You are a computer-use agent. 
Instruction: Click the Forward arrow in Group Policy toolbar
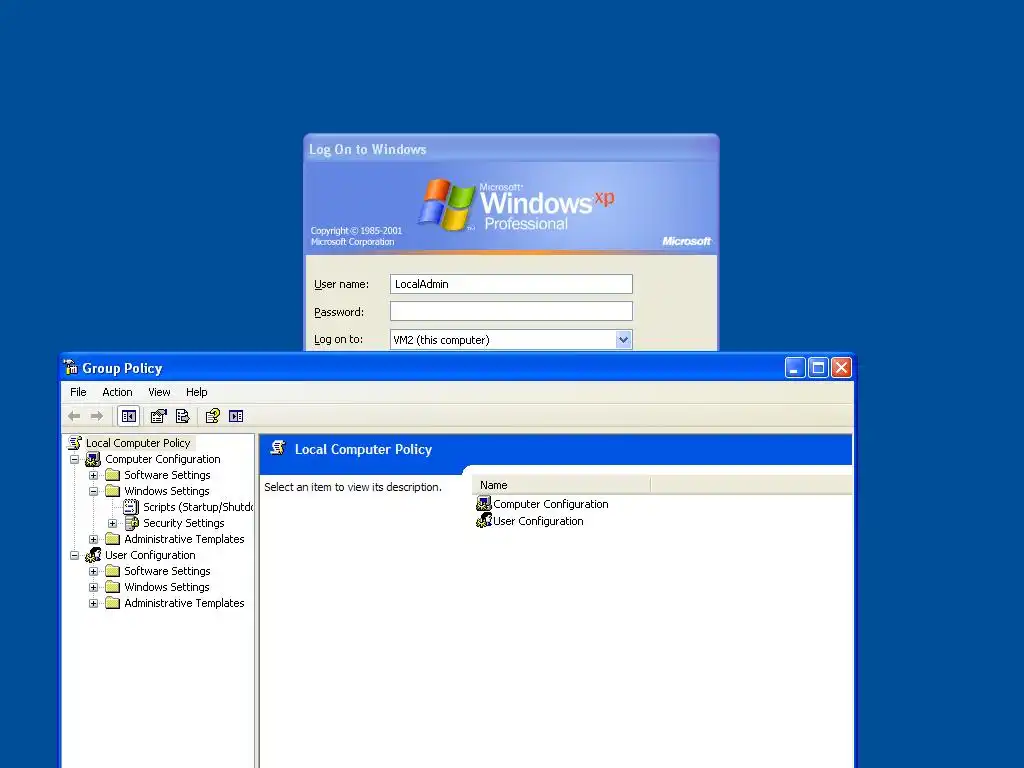point(97,416)
